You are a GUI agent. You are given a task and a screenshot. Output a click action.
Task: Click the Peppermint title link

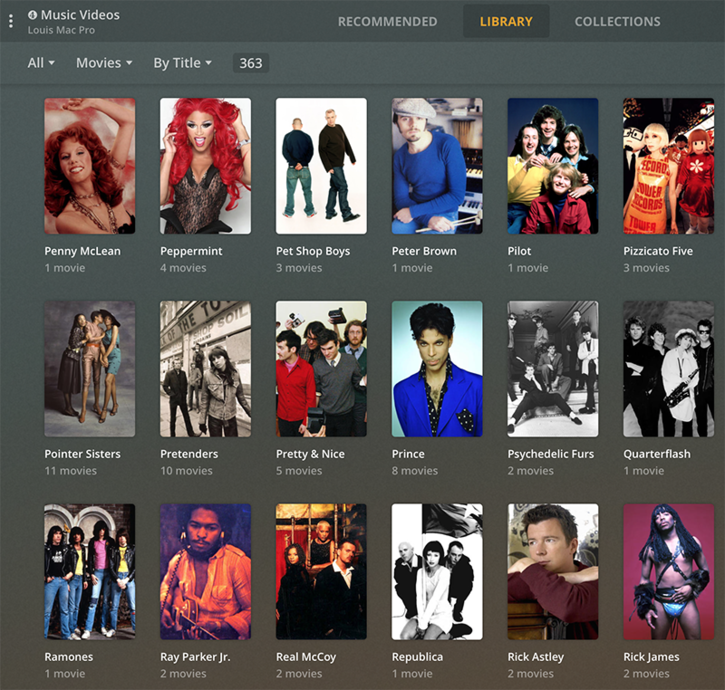point(191,252)
